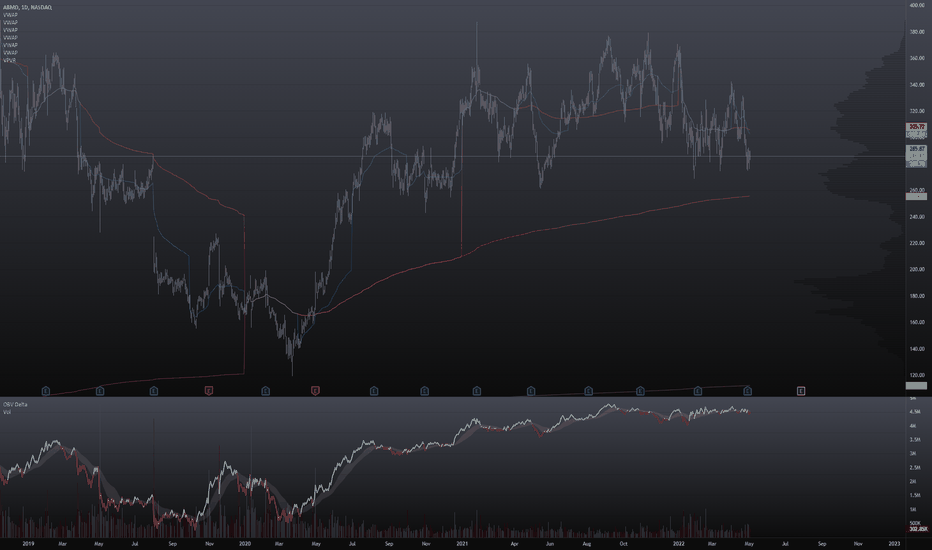Click the red 305.72 price tag on the price axis
The image size is (932, 550).
[x=916, y=127]
